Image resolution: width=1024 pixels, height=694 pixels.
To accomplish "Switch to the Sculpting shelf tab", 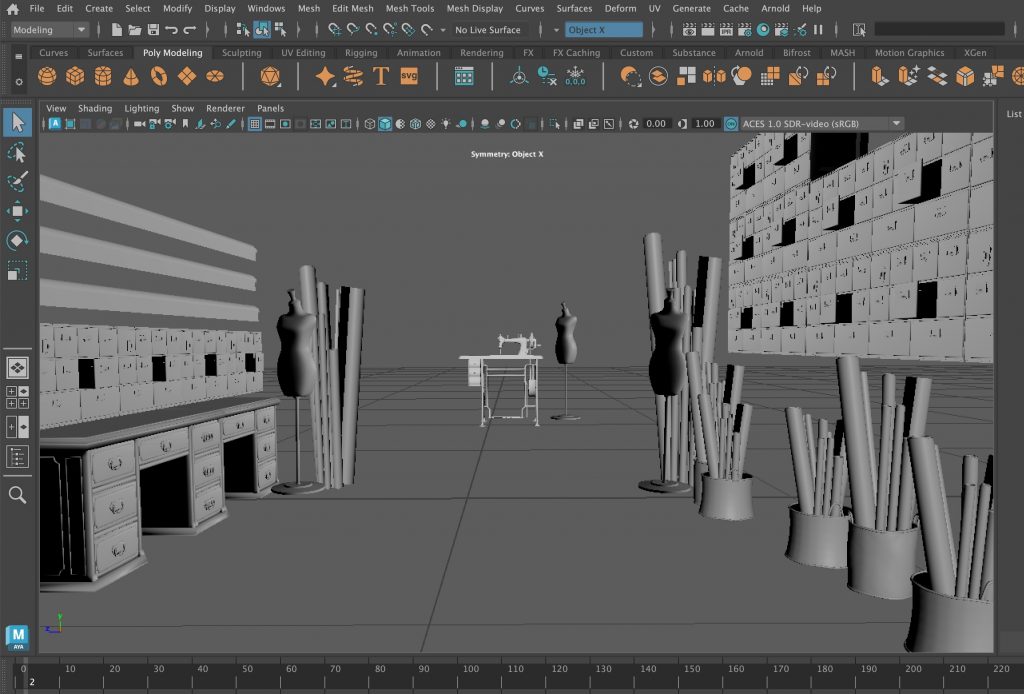I will [x=242, y=53].
